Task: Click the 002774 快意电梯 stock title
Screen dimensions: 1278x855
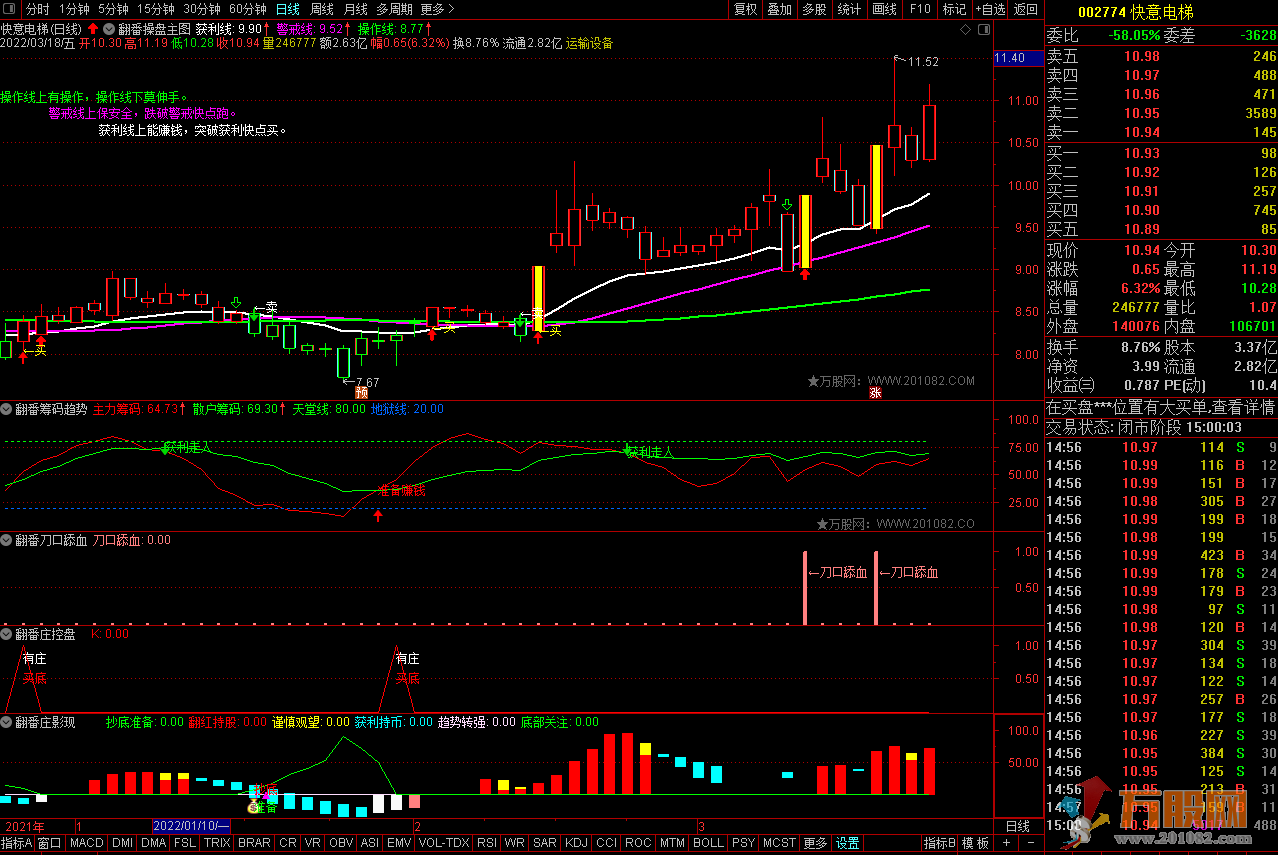Action: (1137, 12)
